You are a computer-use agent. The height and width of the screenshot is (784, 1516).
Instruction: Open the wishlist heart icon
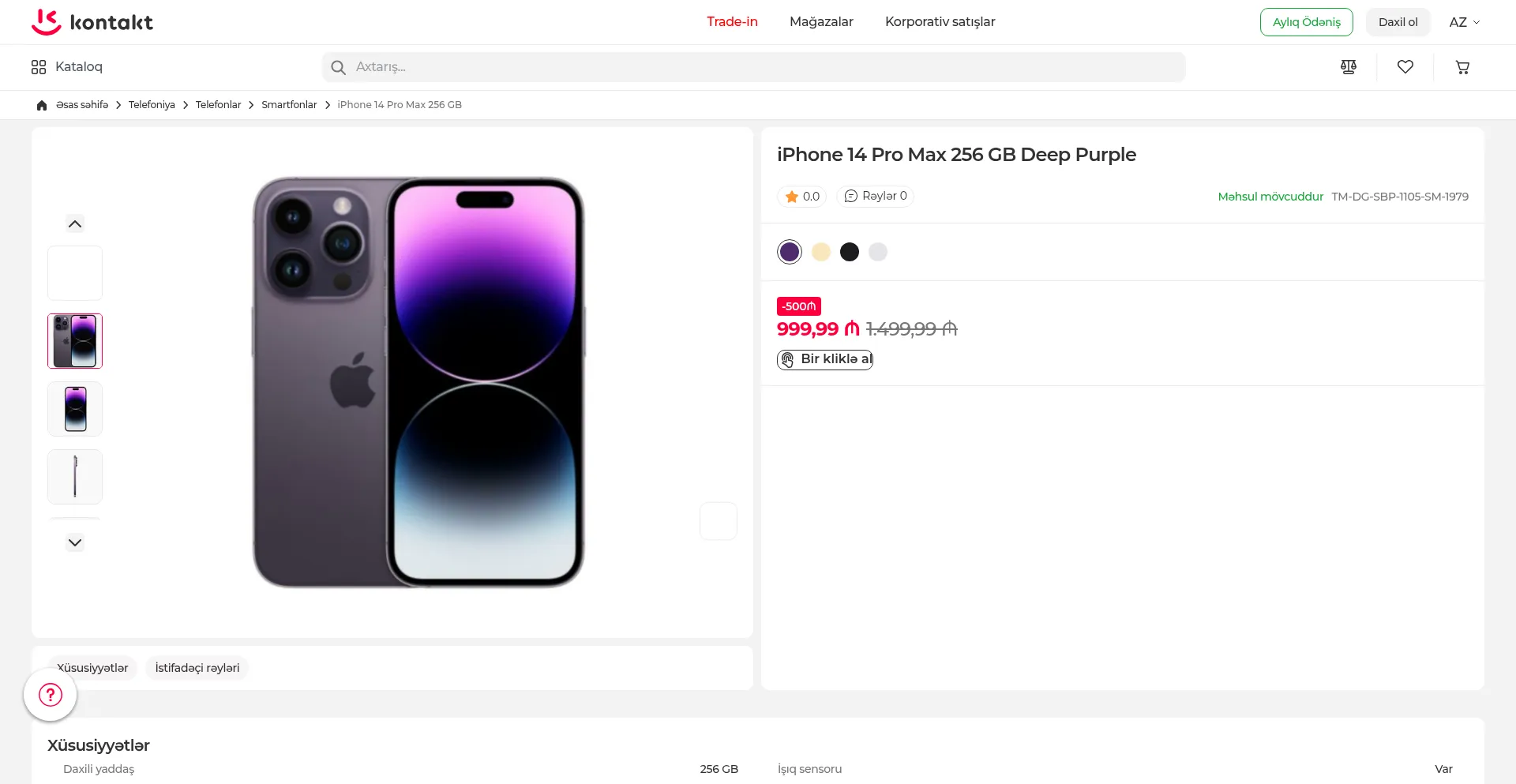tap(1405, 67)
